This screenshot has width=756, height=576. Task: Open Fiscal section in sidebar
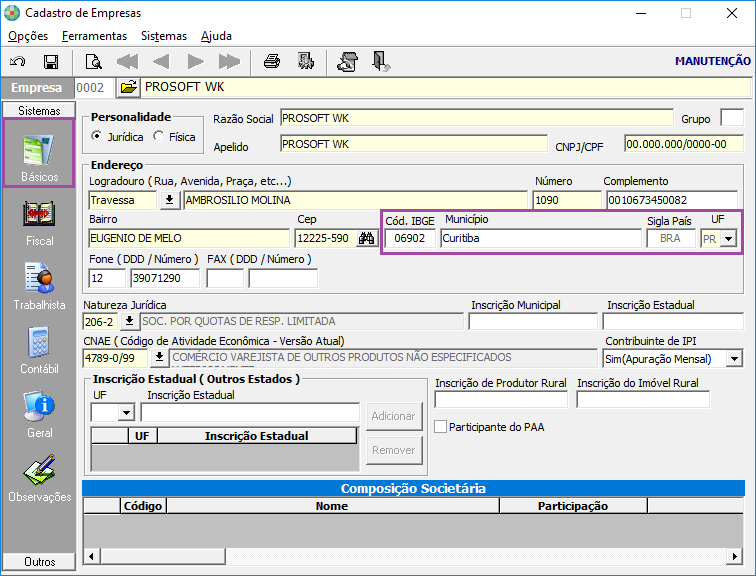point(39,223)
